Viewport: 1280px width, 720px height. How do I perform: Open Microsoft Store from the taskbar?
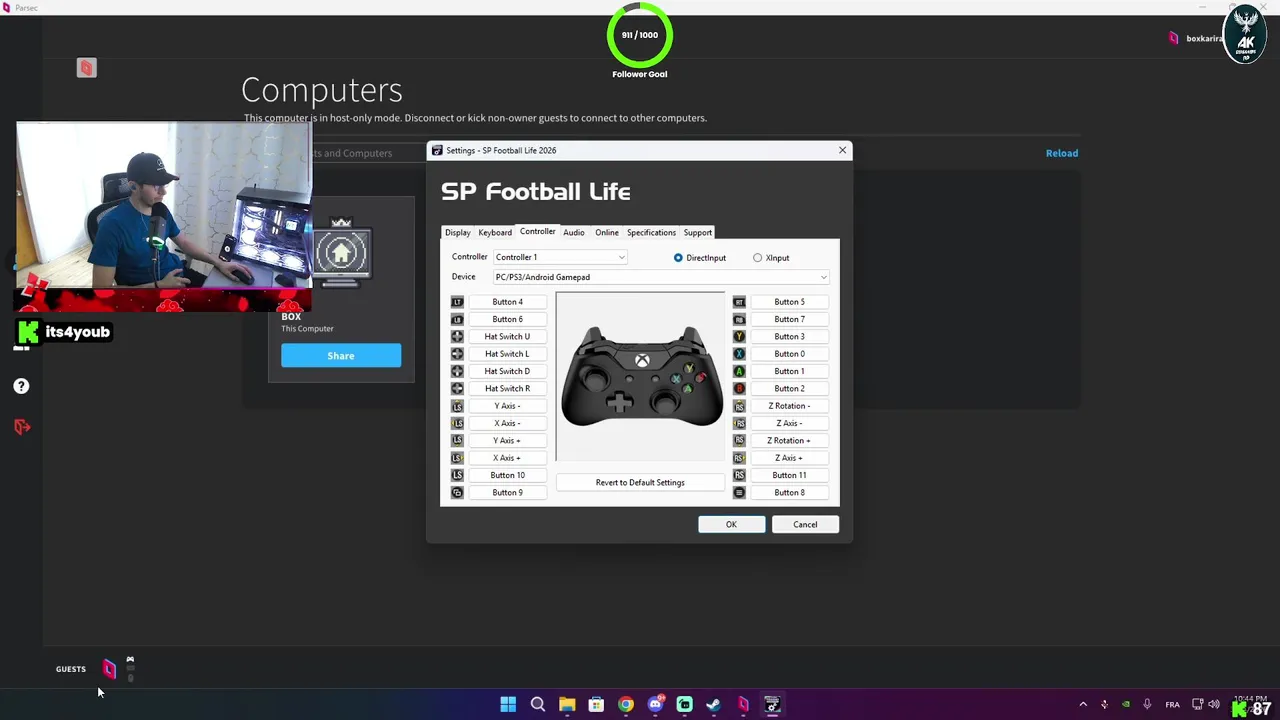tap(596, 704)
